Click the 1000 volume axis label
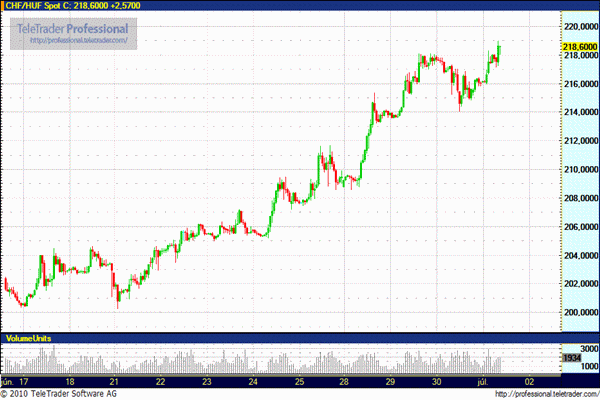This screenshot has height=400, width=600. (x=589, y=366)
